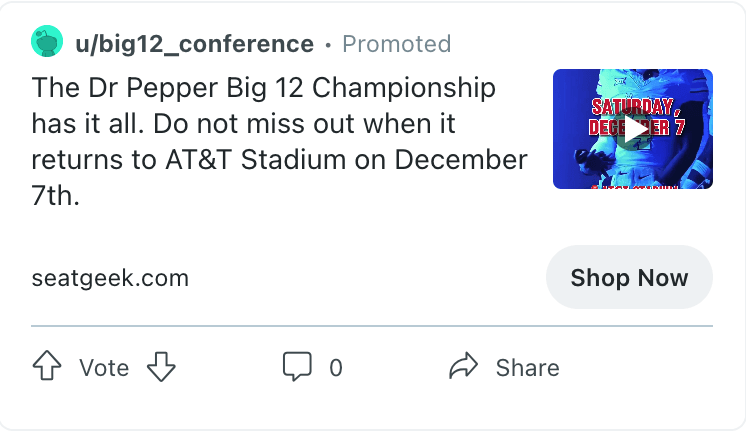
Task: Click the Dr Pepper Big 12 Championship text
Action: (264, 88)
